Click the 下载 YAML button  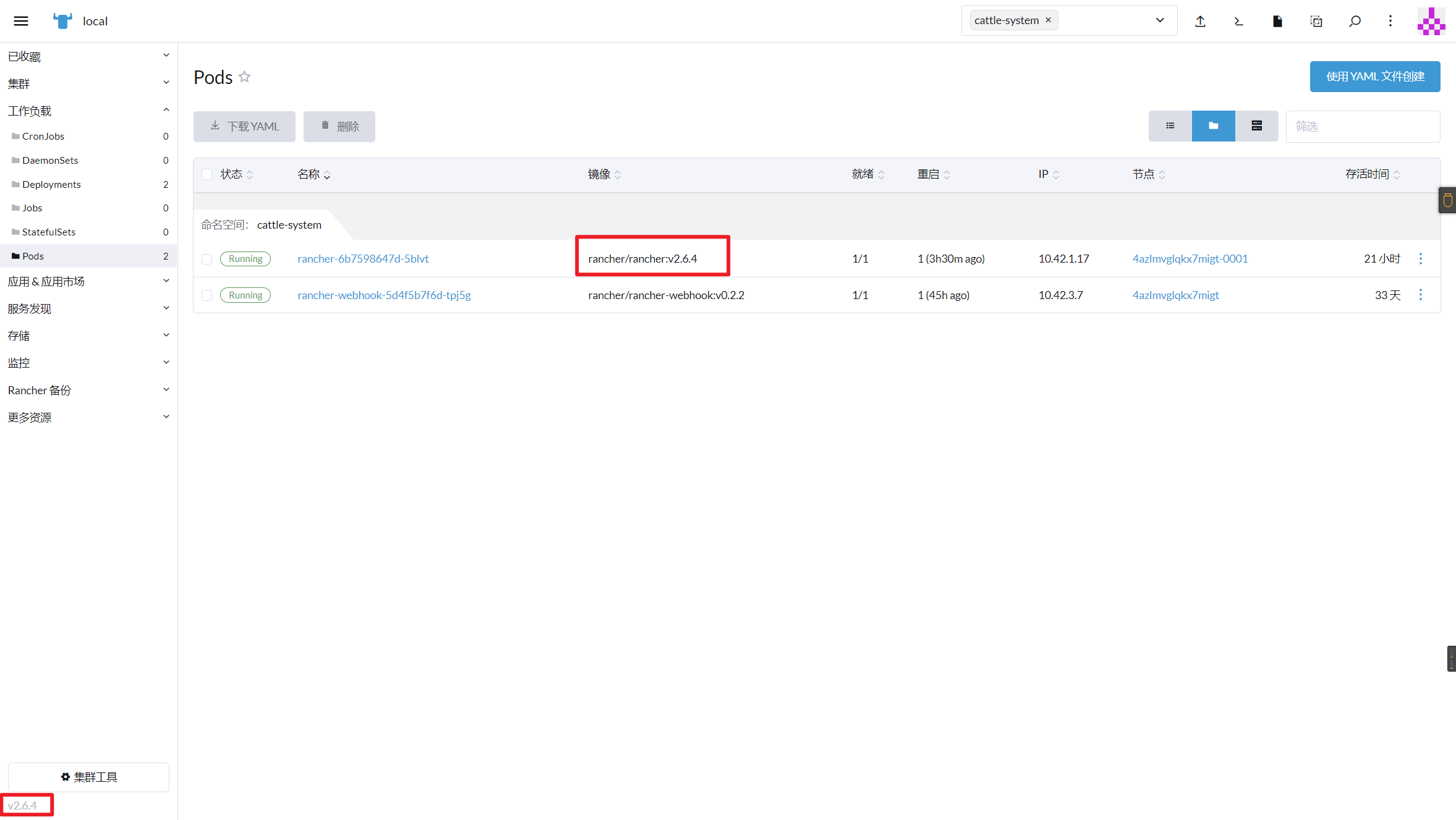[x=244, y=127]
